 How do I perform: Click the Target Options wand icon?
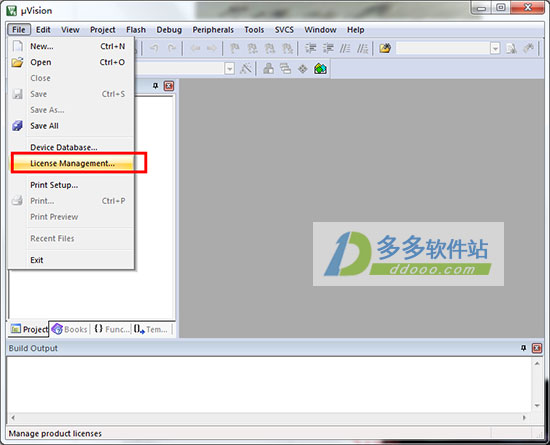(x=246, y=69)
